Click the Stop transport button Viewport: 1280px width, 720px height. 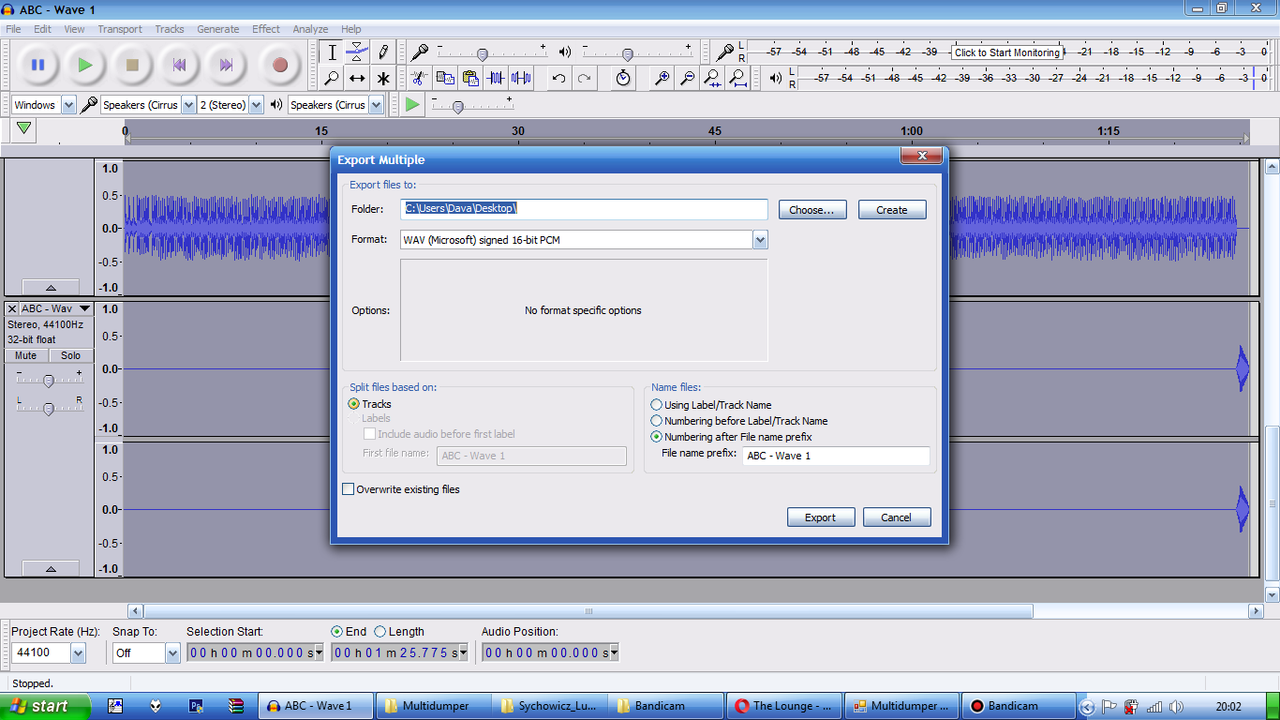(132, 65)
